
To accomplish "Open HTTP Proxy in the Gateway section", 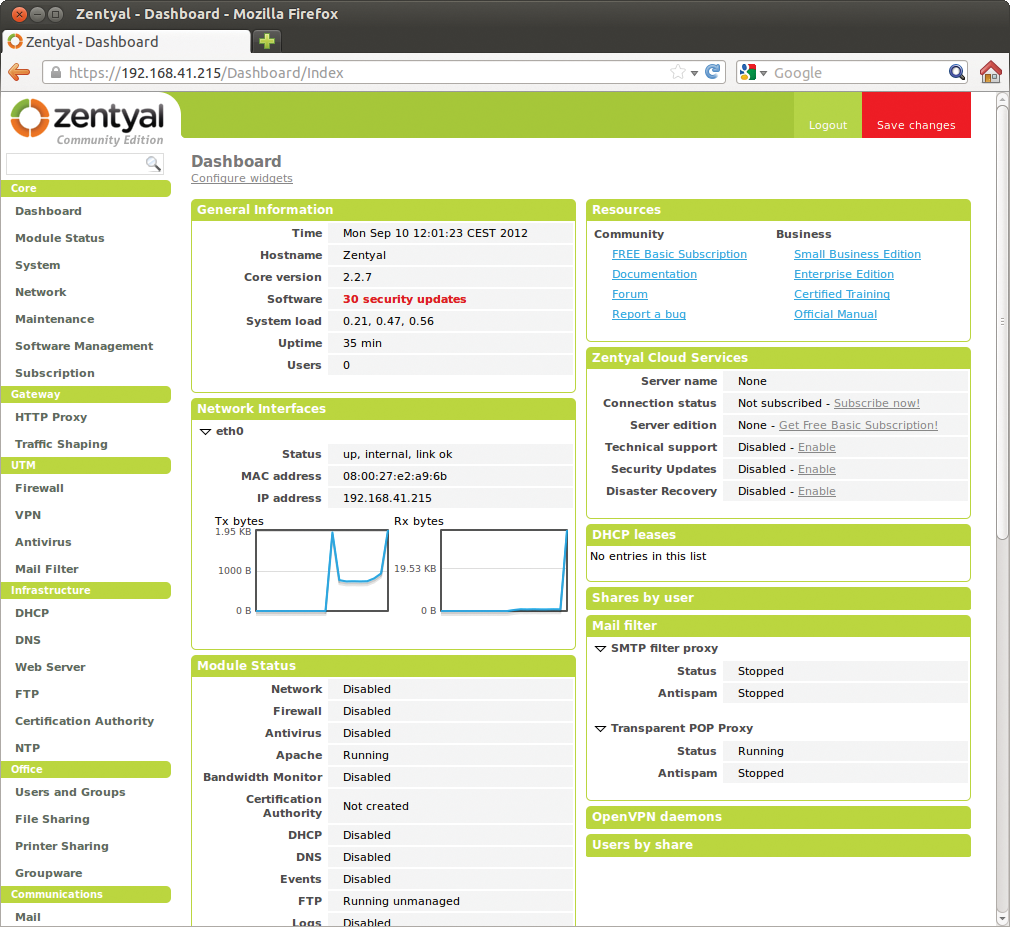I will pyautogui.click(x=51, y=417).
